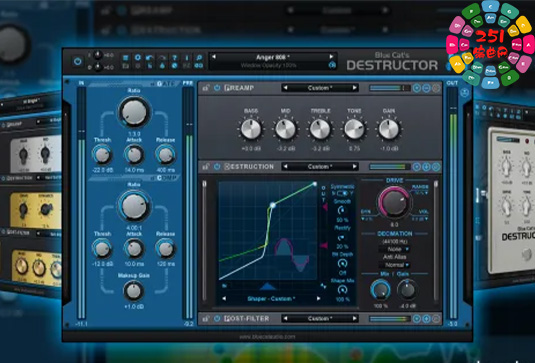The height and width of the screenshot is (363, 535).
Task: Click the down-arrow round button in Destruction header
Action: pos(426,167)
